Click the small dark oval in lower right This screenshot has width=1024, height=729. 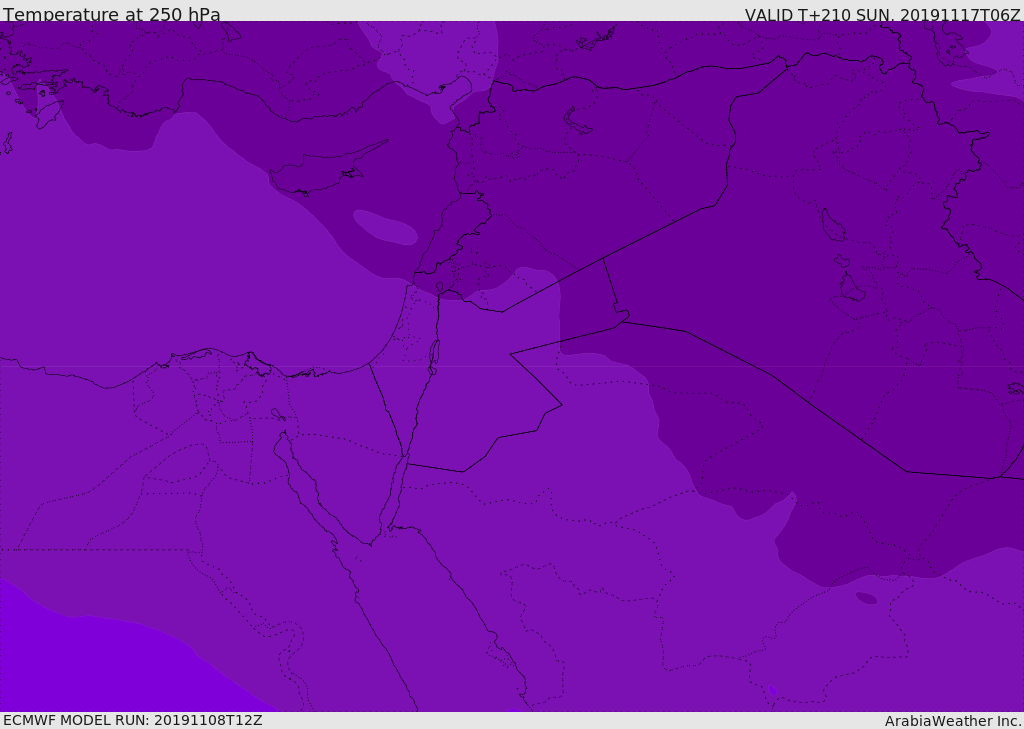tap(866, 598)
